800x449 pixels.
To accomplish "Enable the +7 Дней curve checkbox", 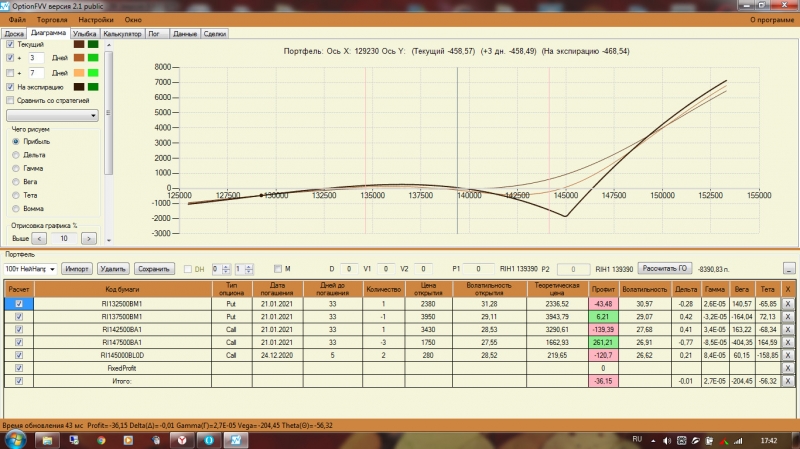I will pyautogui.click(x=10, y=73).
